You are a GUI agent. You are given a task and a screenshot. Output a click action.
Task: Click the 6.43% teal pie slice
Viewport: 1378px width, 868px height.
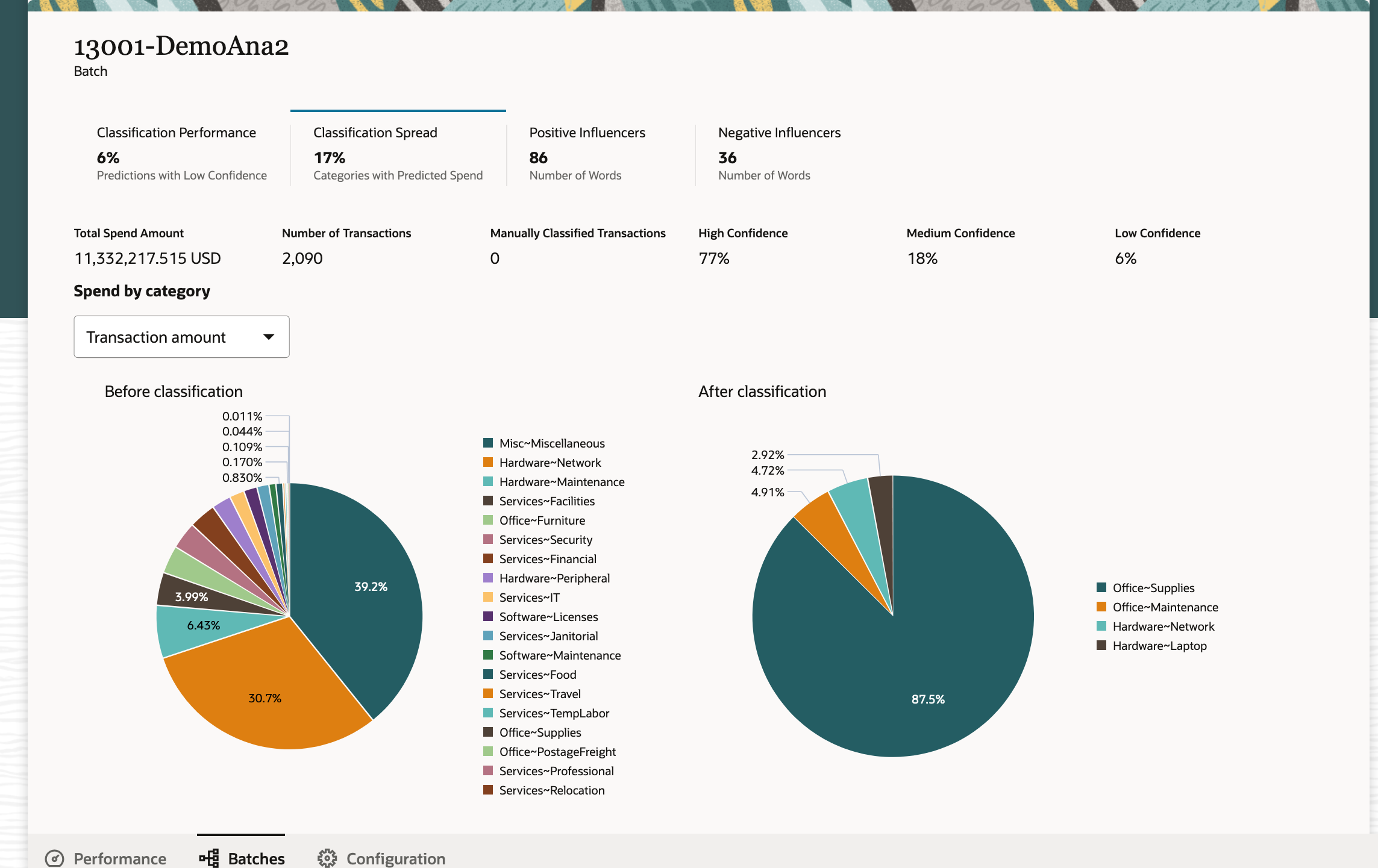[203, 626]
